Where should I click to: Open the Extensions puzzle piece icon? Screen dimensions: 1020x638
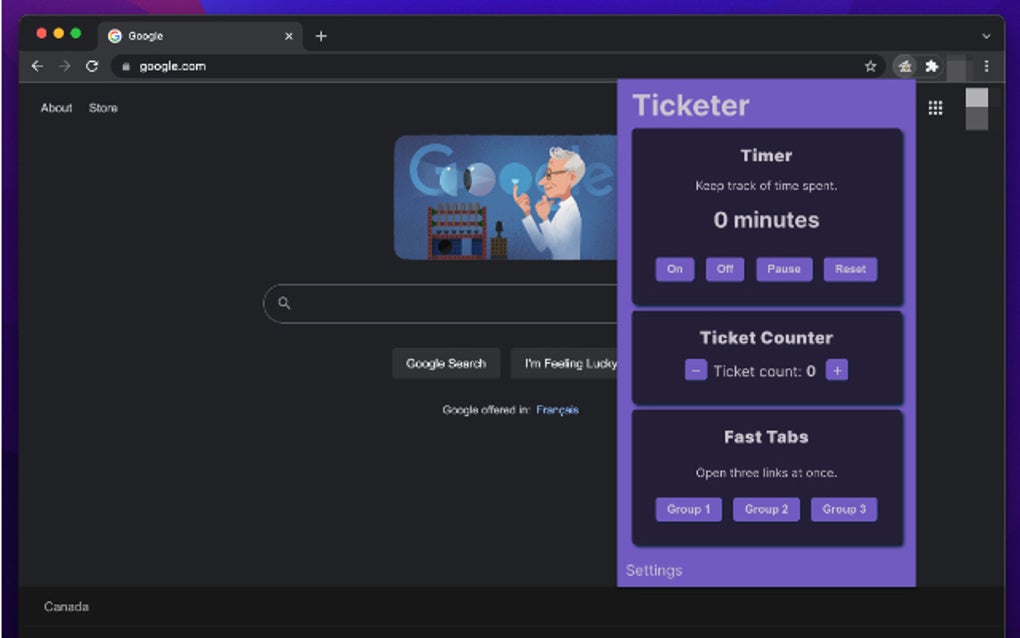932,66
